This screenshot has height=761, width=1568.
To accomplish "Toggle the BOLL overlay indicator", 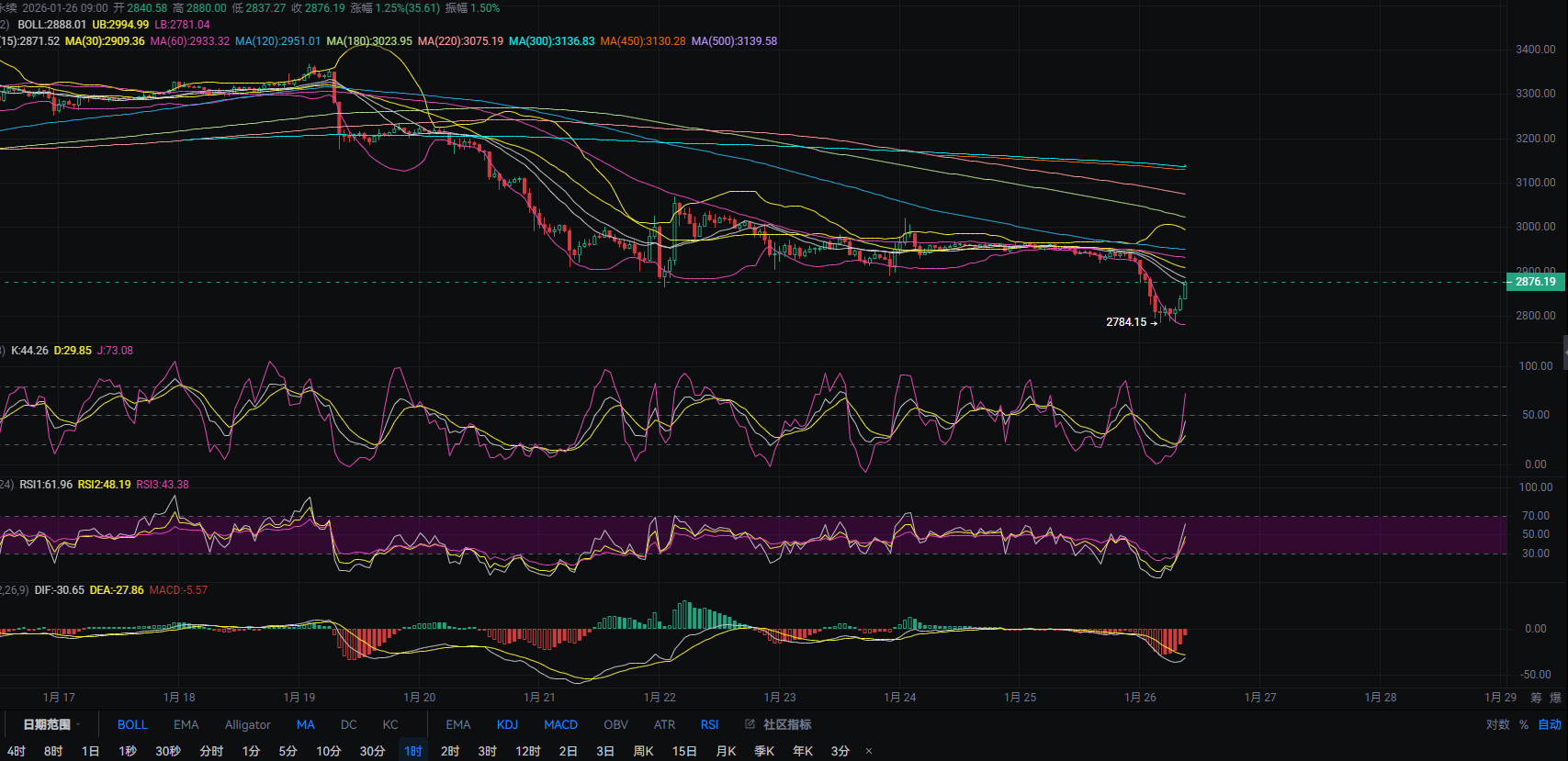I will [x=132, y=724].
